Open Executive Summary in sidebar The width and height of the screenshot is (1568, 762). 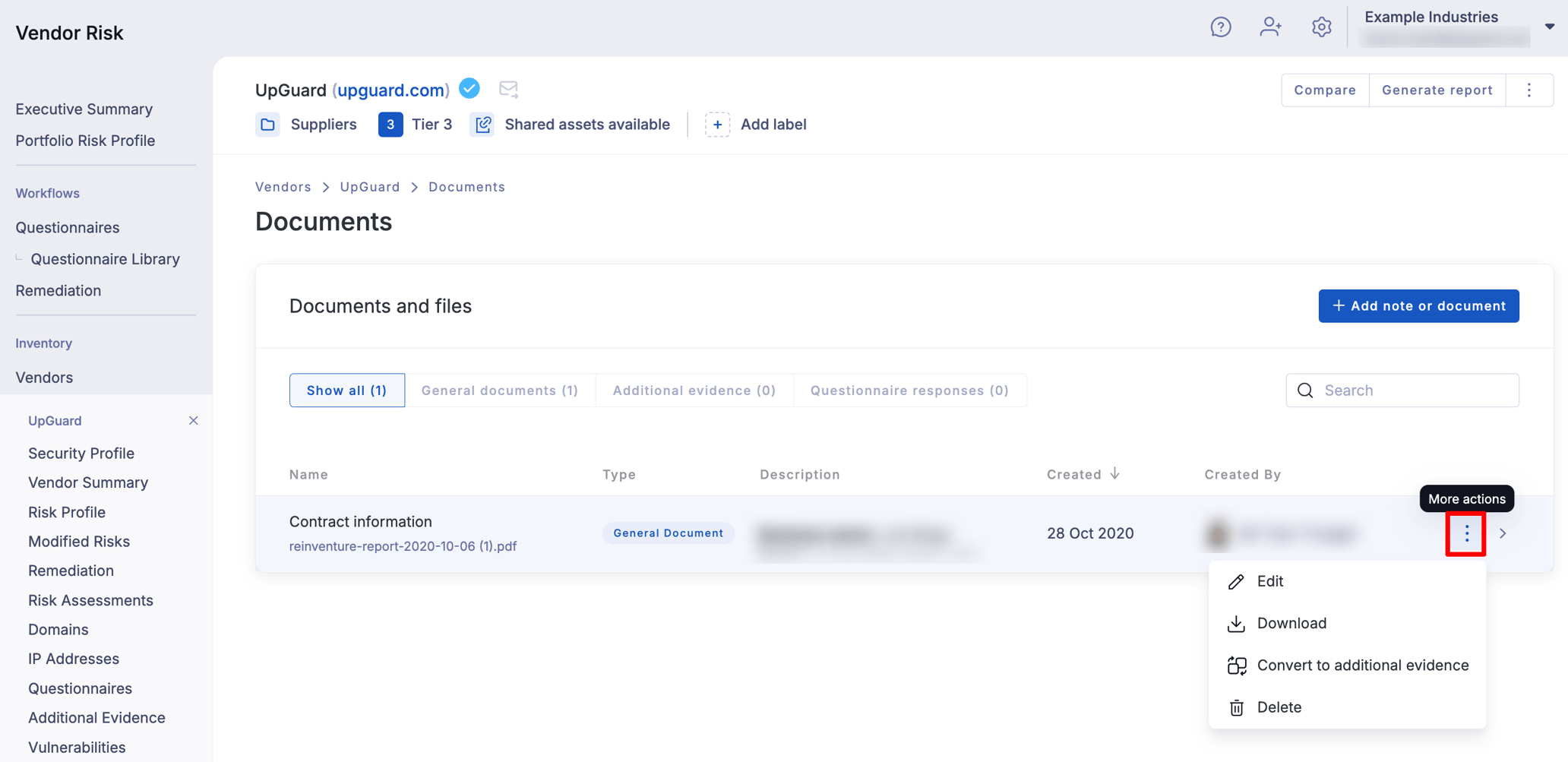(84, 109)
